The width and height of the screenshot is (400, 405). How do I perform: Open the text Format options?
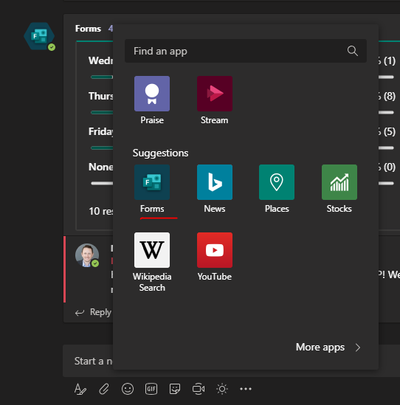80,389
